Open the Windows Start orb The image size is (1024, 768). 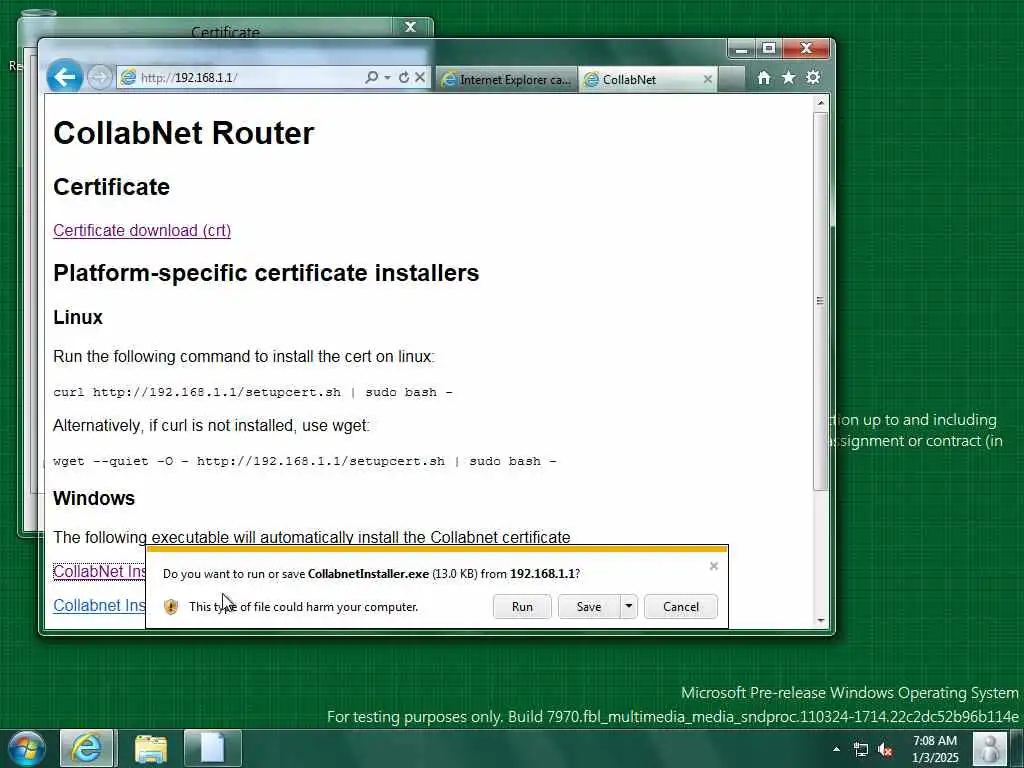click(27, 748)
